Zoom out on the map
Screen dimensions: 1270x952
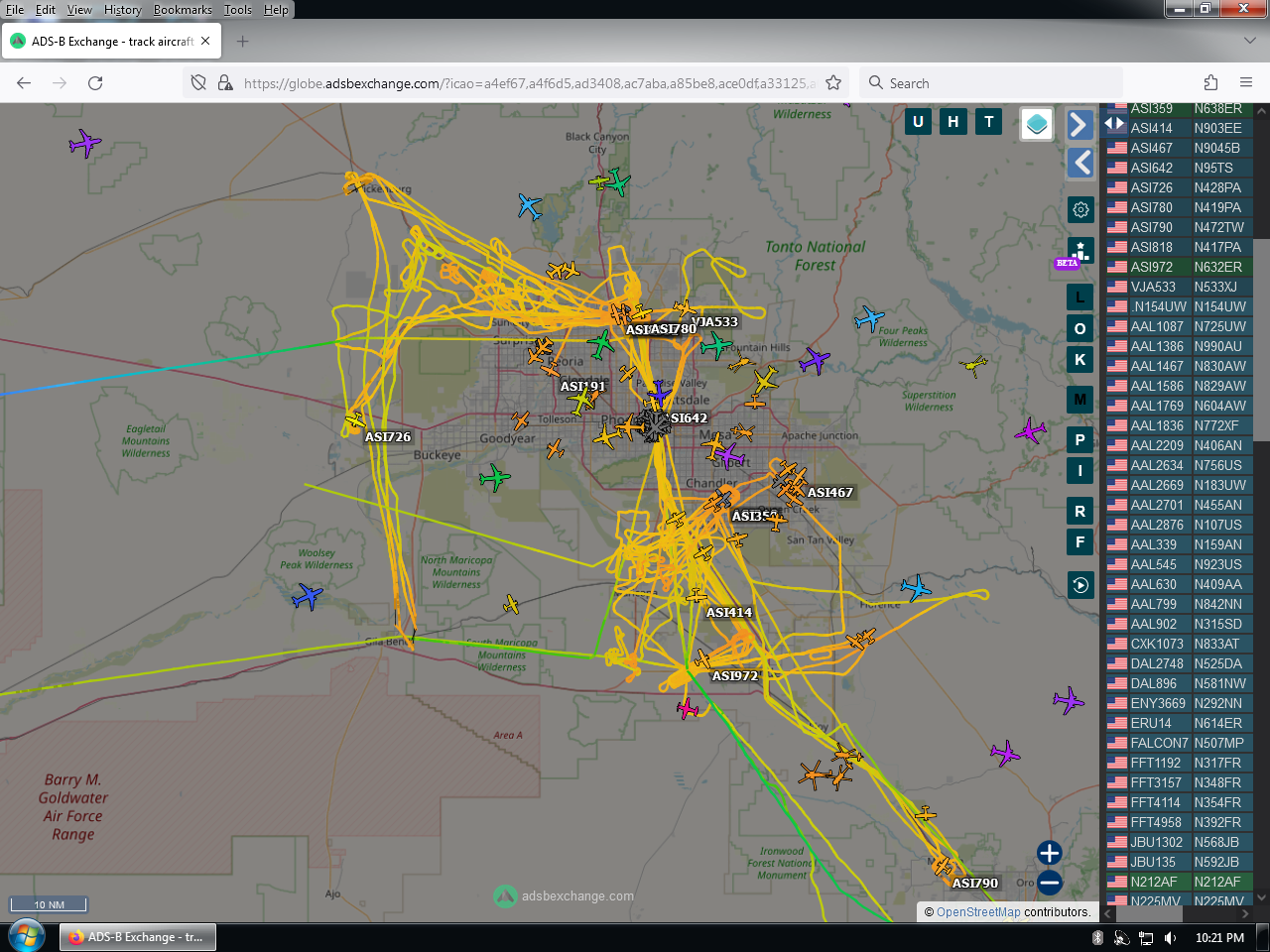1049,882
